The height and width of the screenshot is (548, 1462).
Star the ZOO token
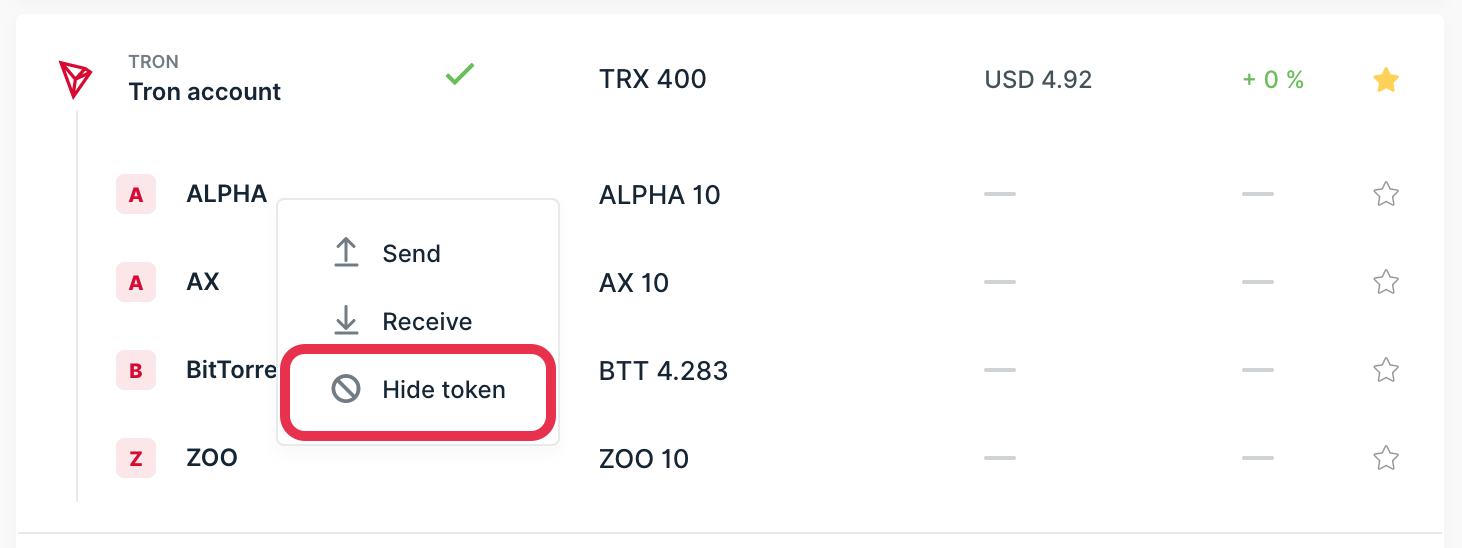click(1385, 459)
